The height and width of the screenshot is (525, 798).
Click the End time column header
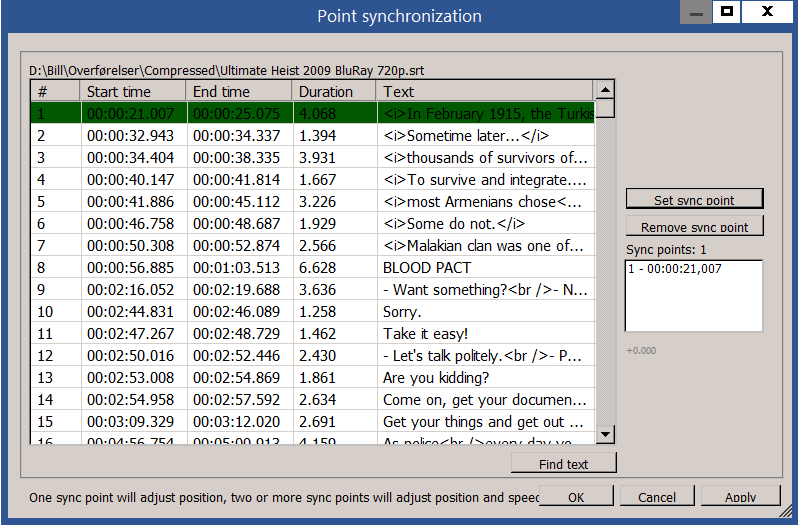point(239,92)
